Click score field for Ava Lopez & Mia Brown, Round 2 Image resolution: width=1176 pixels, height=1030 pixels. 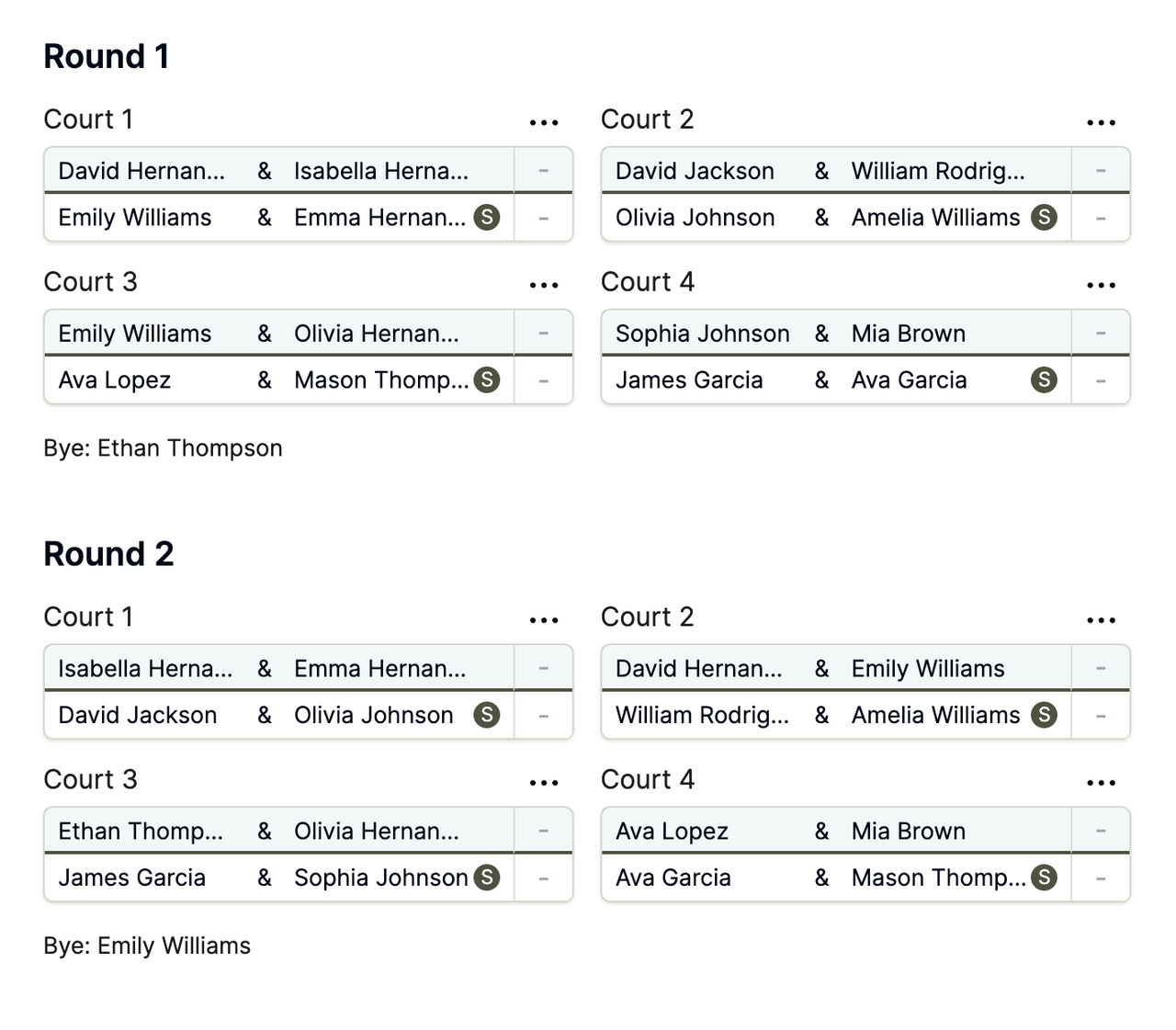(x=1101, y=832)
